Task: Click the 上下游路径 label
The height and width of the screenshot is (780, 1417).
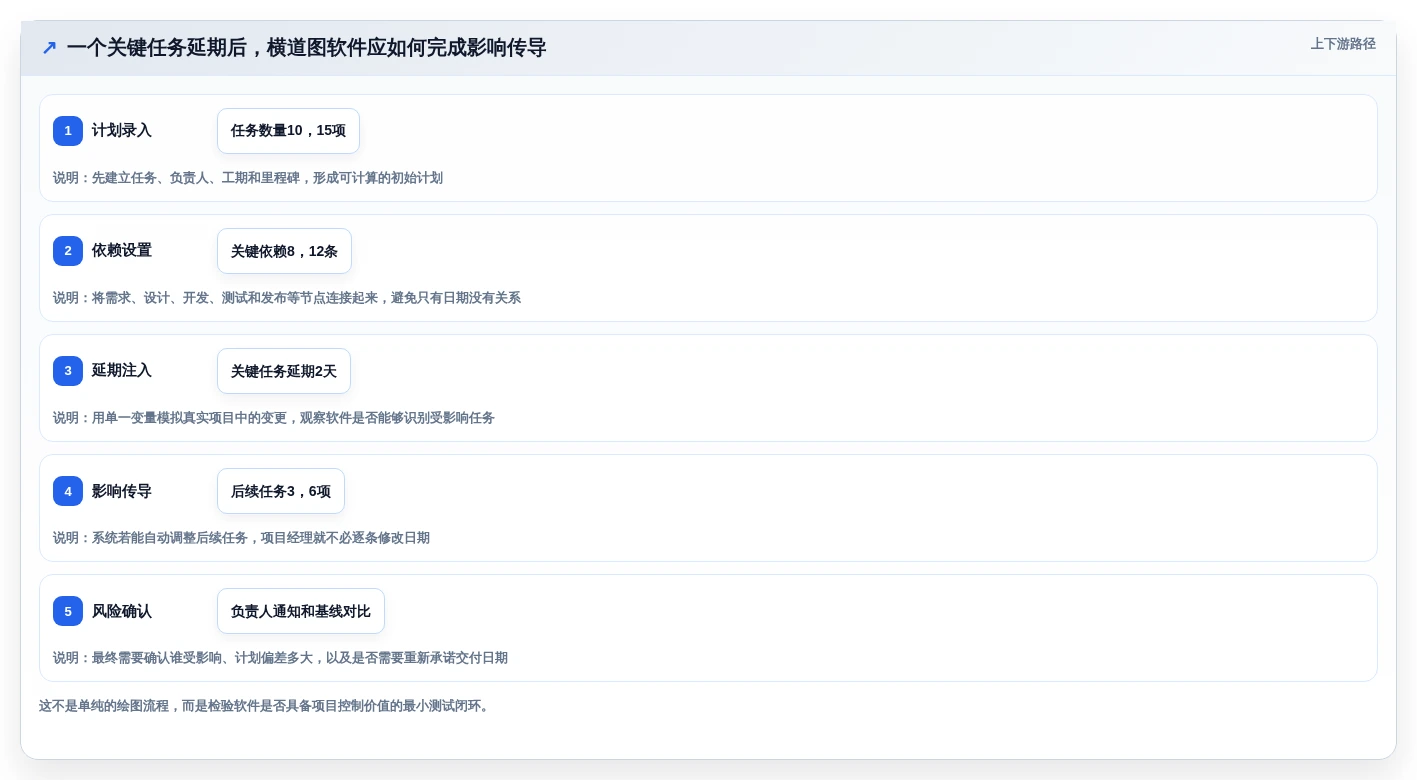Action: click(1343, 44)
